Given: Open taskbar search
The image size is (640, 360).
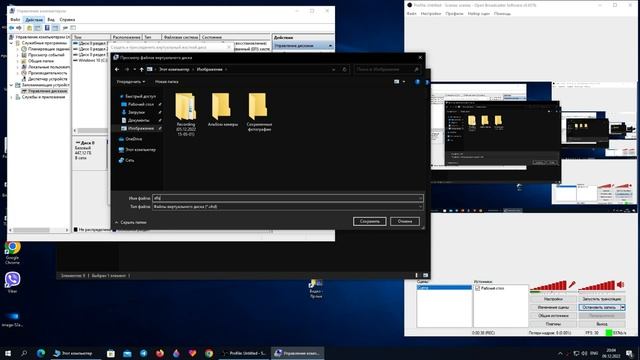Looking at the screenshot, I should [24, 353].
